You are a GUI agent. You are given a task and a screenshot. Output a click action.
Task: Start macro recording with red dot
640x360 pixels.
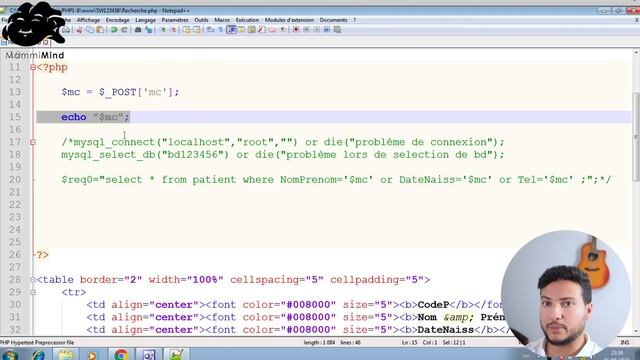(296, 30)
